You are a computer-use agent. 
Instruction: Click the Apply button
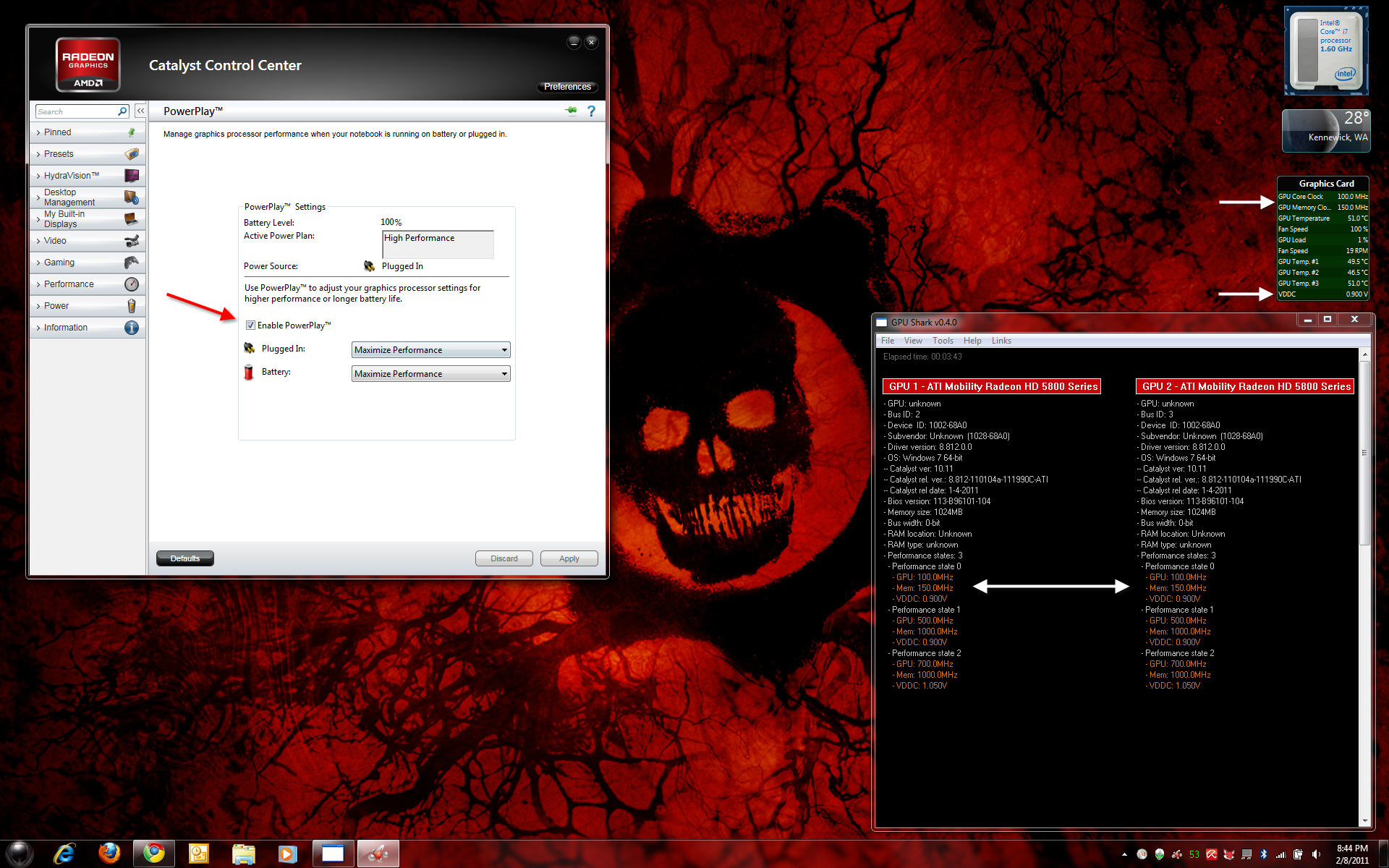pos(569,558)
